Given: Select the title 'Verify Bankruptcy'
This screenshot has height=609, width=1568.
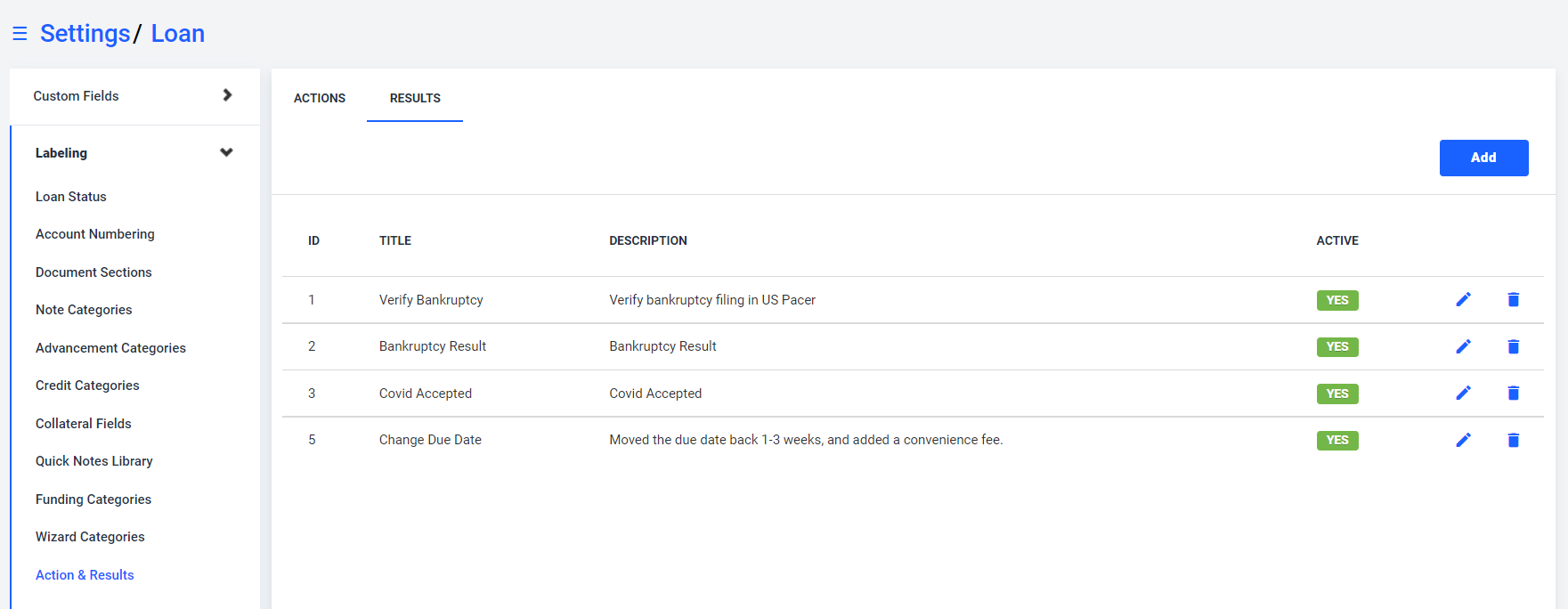Looking at the screenshot, I should click(x=431, y=300).
